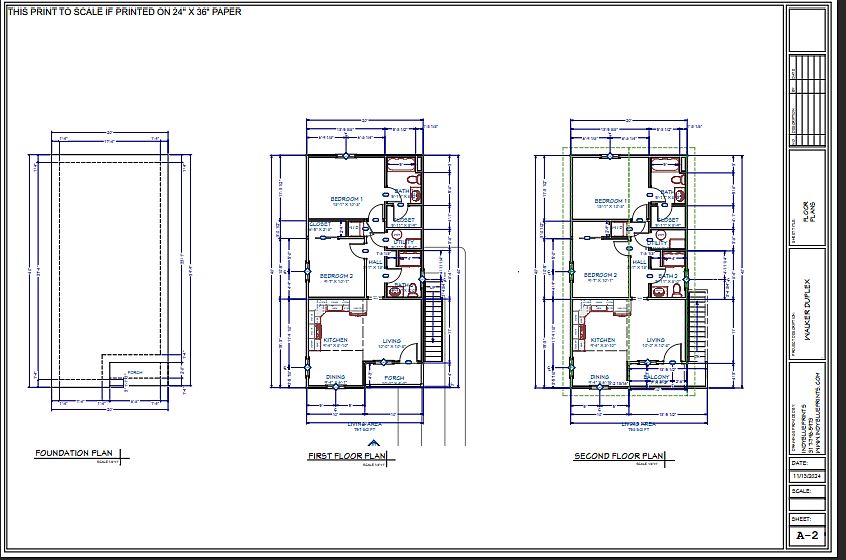Click 'KITCHEN' label on first floor plan
The image size is (846, 560).
[336, 340]
